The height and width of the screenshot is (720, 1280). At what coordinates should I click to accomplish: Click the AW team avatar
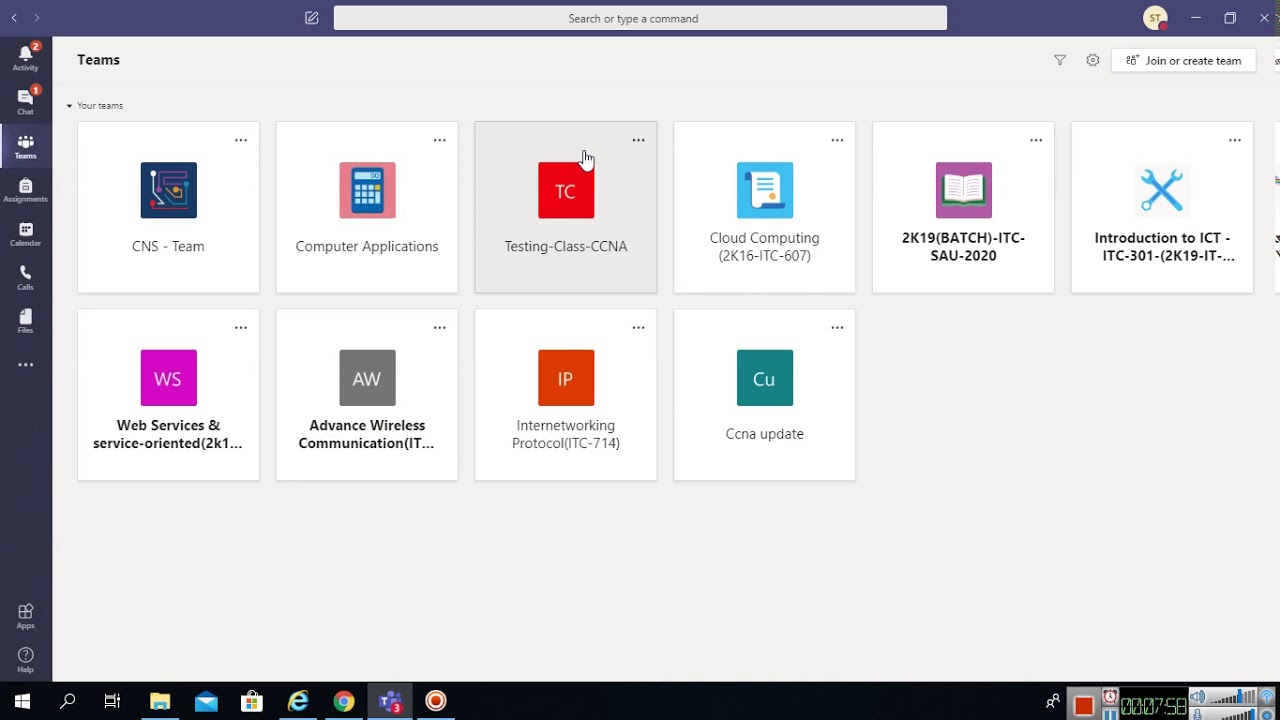[367, 378]
